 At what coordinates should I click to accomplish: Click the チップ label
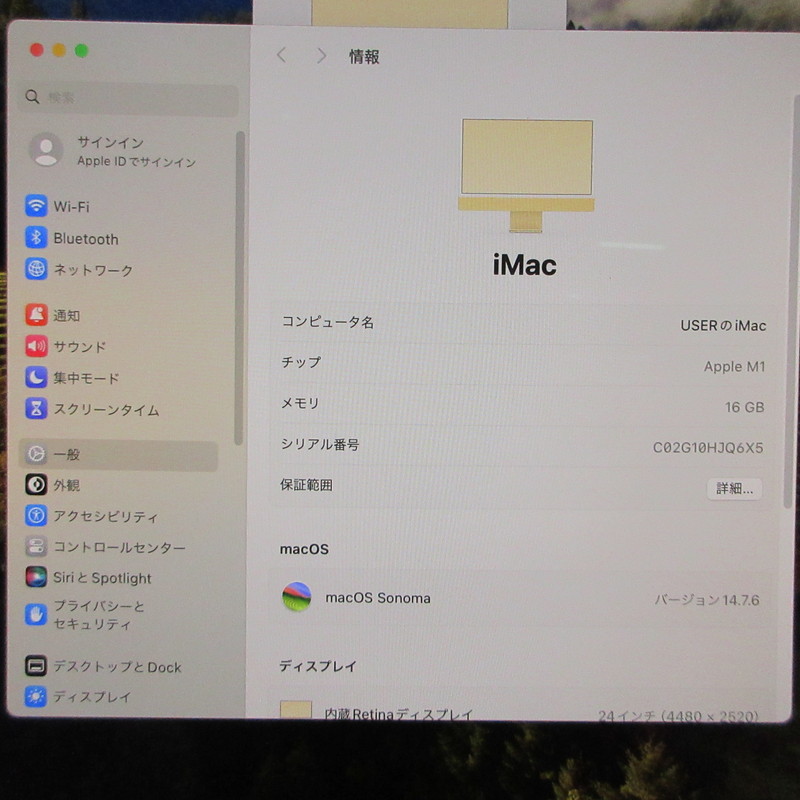pos(301,362)
